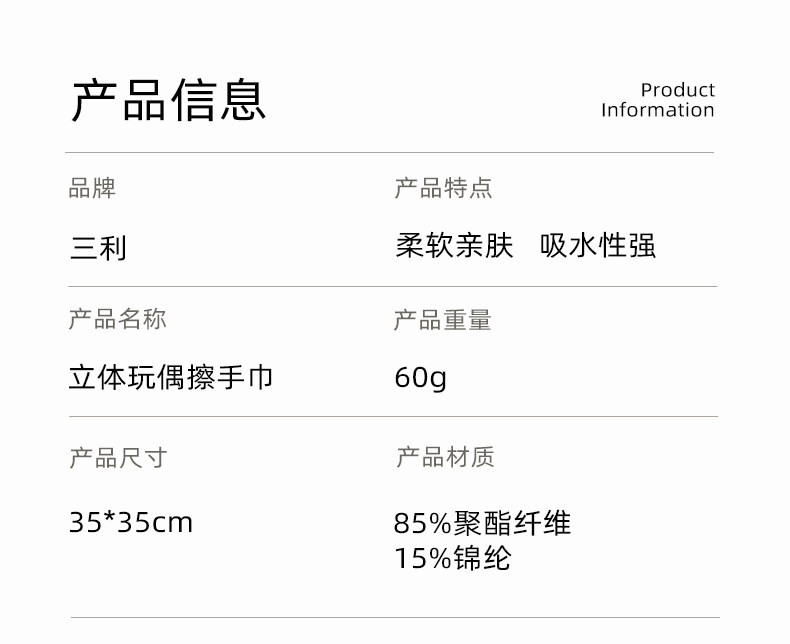This screenshot has width=790, height=644.
Task: Click the word Product in the subtitle
Action: point(677,90)
